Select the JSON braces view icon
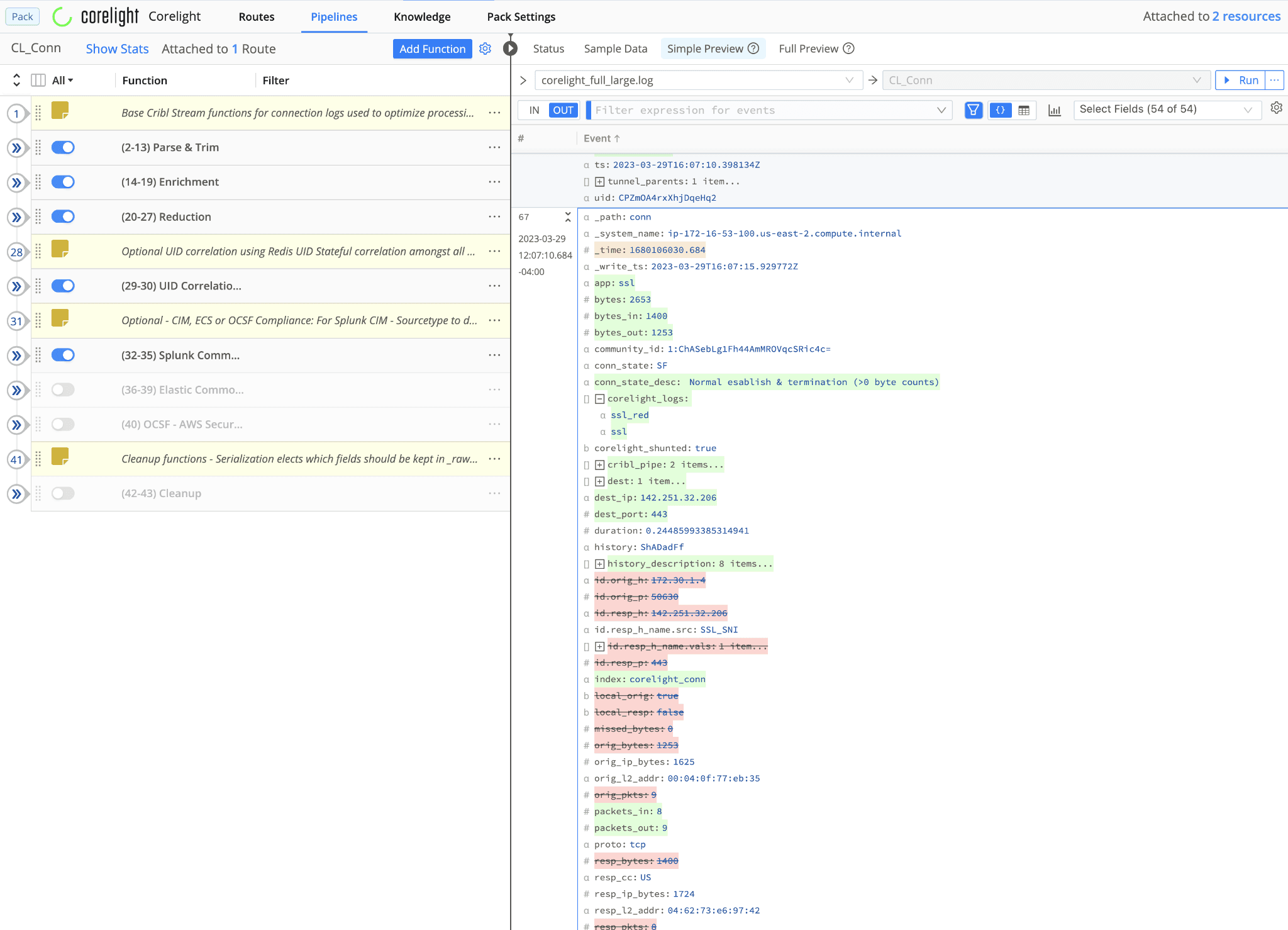 [1000, 110]
